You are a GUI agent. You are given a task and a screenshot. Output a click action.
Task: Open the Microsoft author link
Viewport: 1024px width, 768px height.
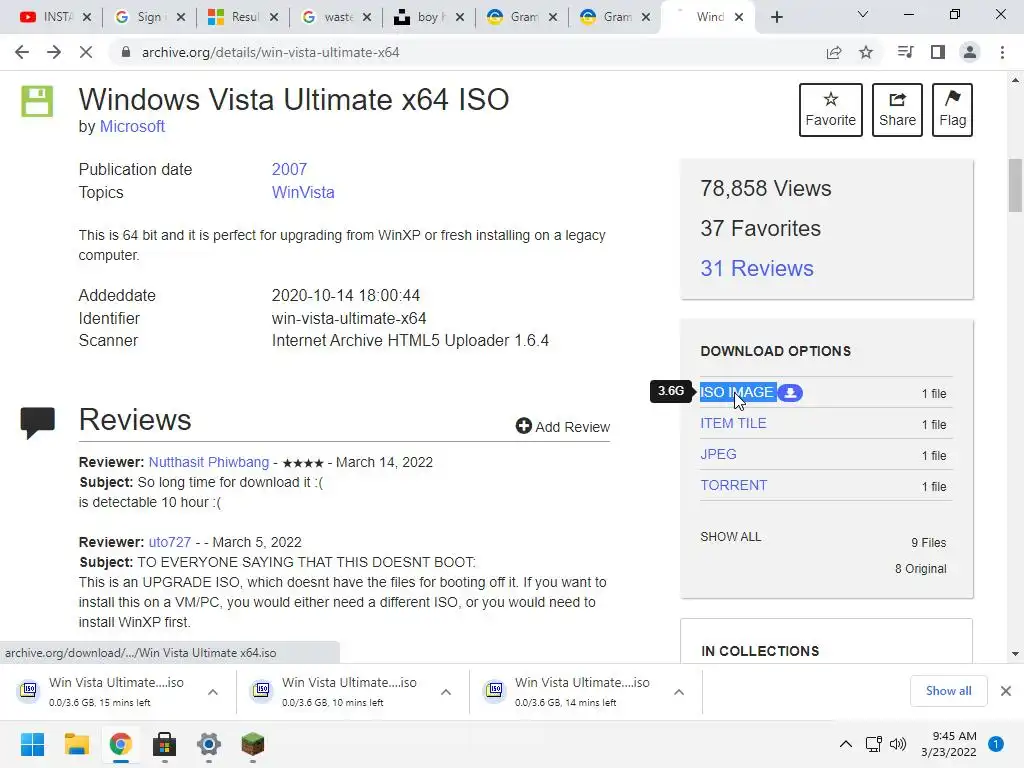click(132, 127)
